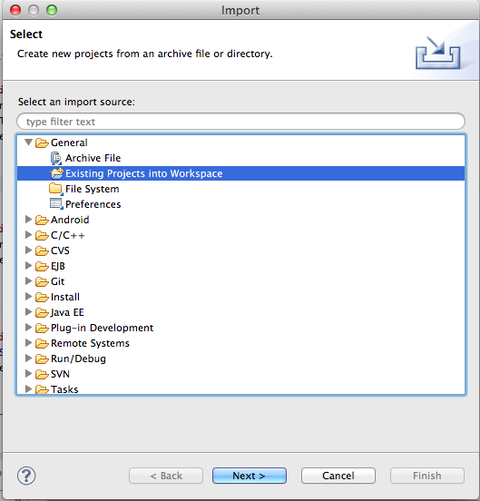Focus the type filter text field

(x=241, y=121)
